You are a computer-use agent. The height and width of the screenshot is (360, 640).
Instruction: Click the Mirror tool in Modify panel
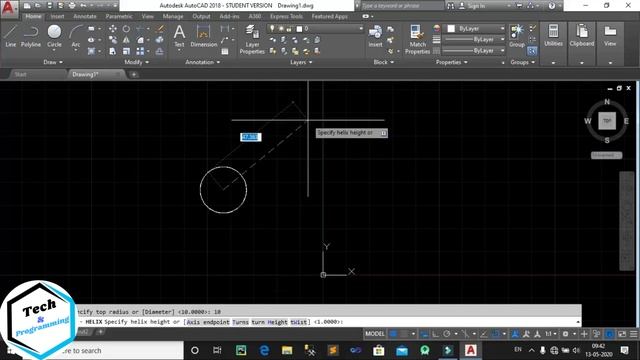pyautogui.click(x=126, y=40)
